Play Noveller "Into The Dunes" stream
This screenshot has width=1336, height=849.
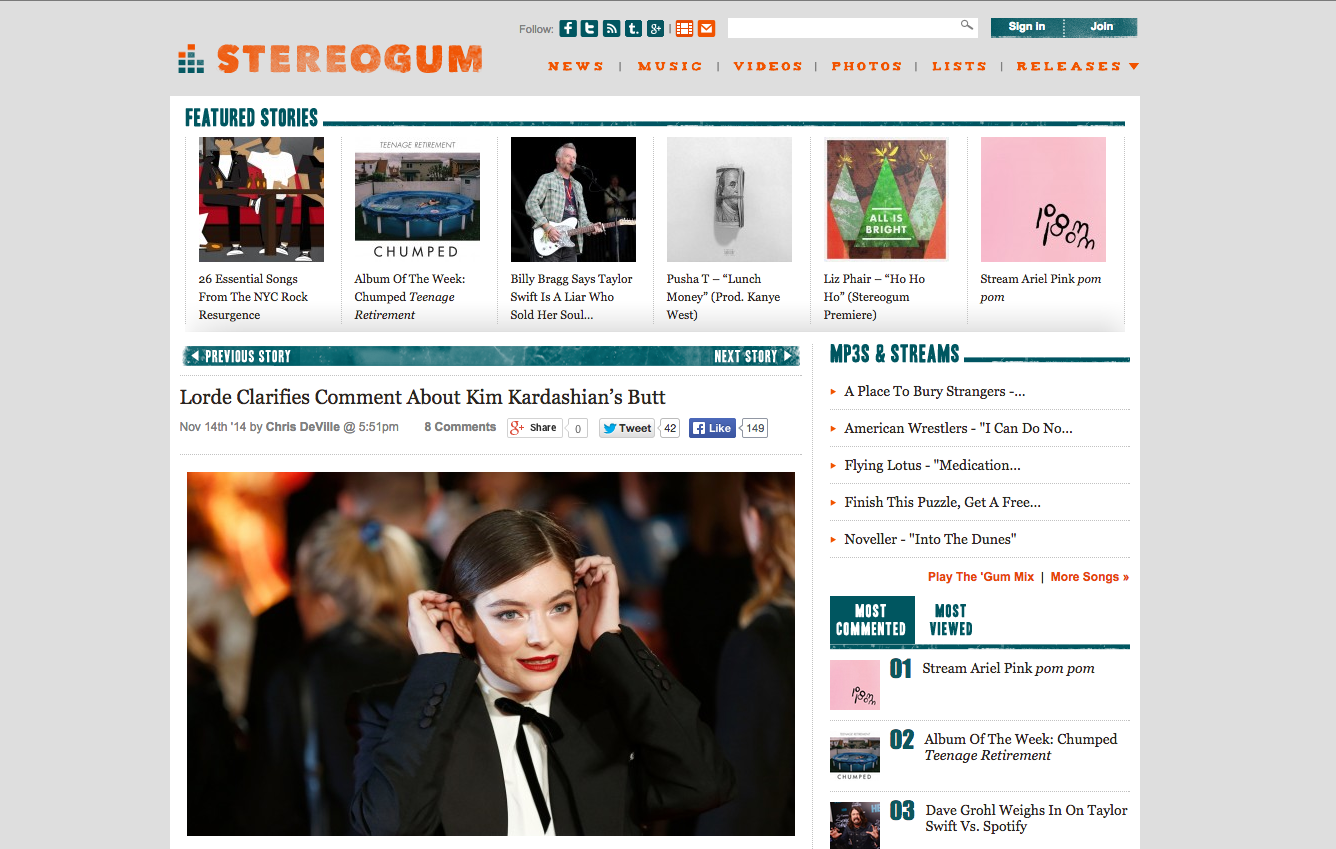(x=930, y=539)
